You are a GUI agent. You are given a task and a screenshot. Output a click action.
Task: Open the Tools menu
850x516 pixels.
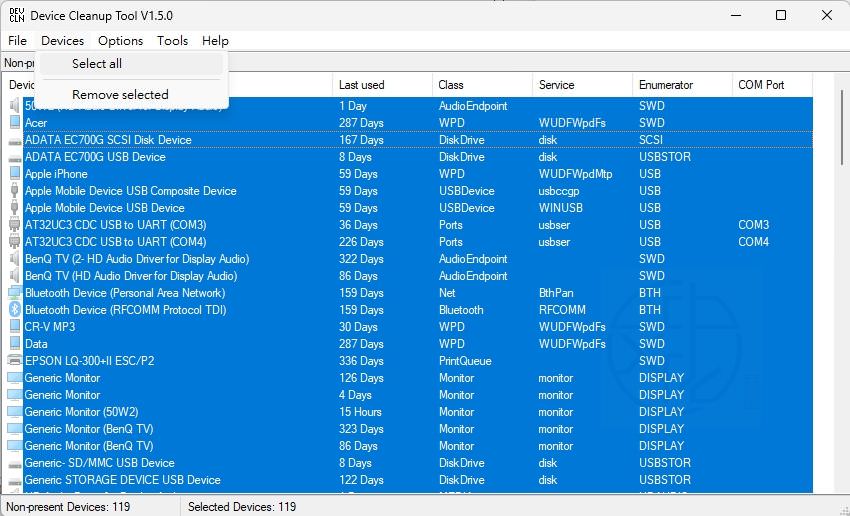click(172, 41)
